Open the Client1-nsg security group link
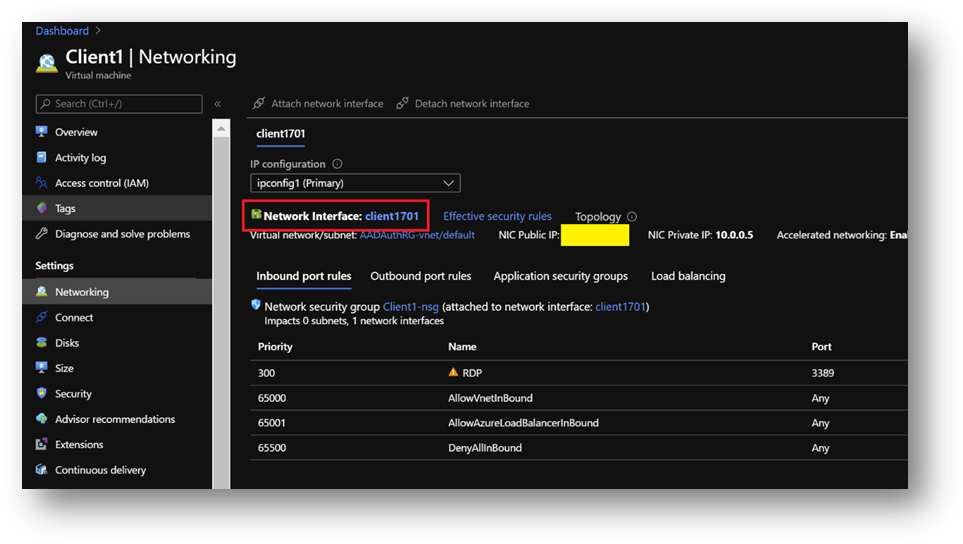This screenshot has width=963, height=544. click(411, 307)
